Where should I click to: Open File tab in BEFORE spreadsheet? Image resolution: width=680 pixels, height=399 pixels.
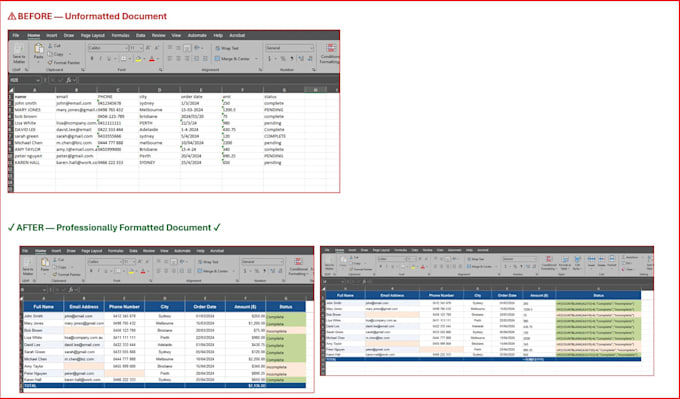[16, 35]
